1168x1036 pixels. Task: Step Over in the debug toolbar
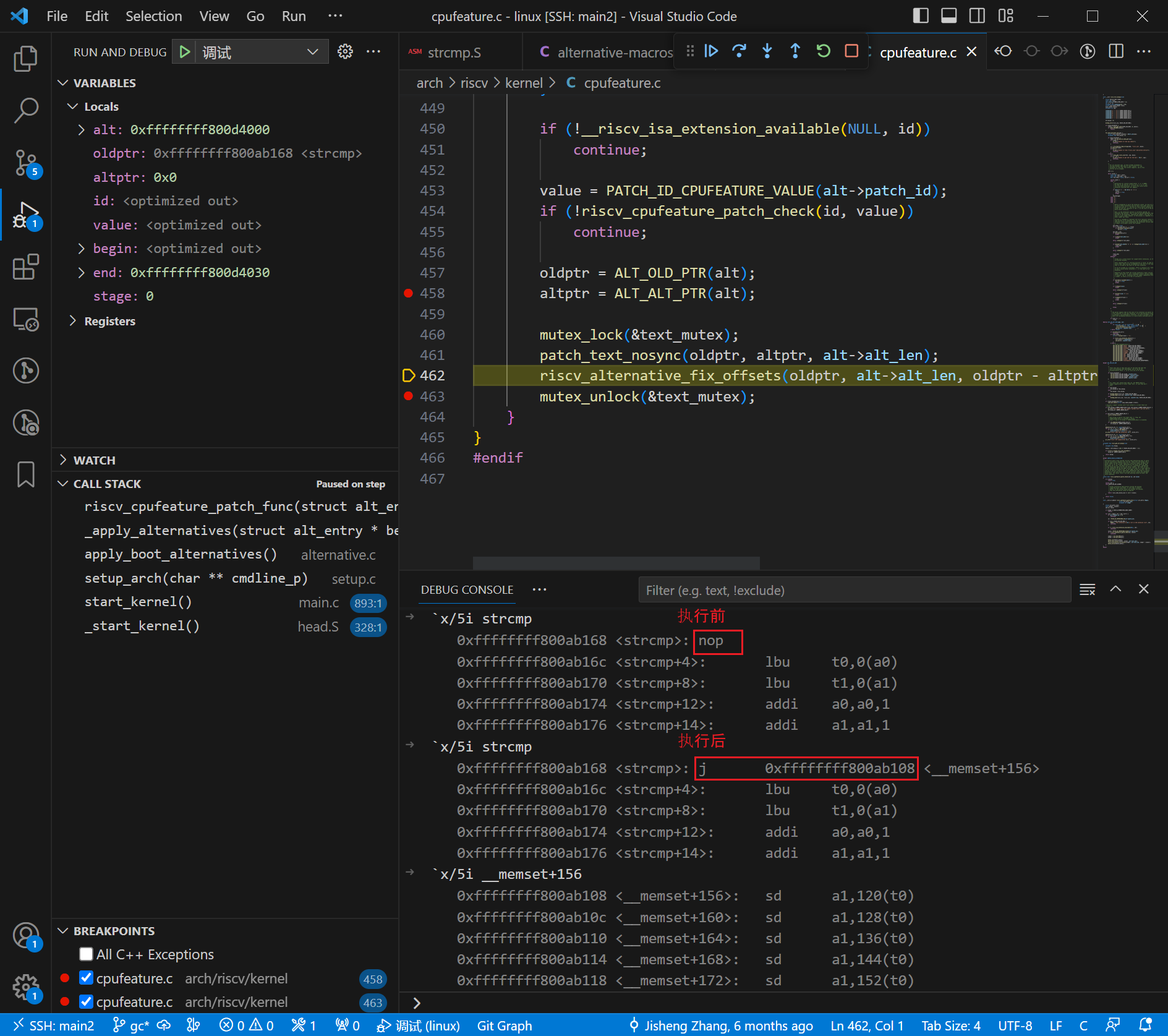739,51
